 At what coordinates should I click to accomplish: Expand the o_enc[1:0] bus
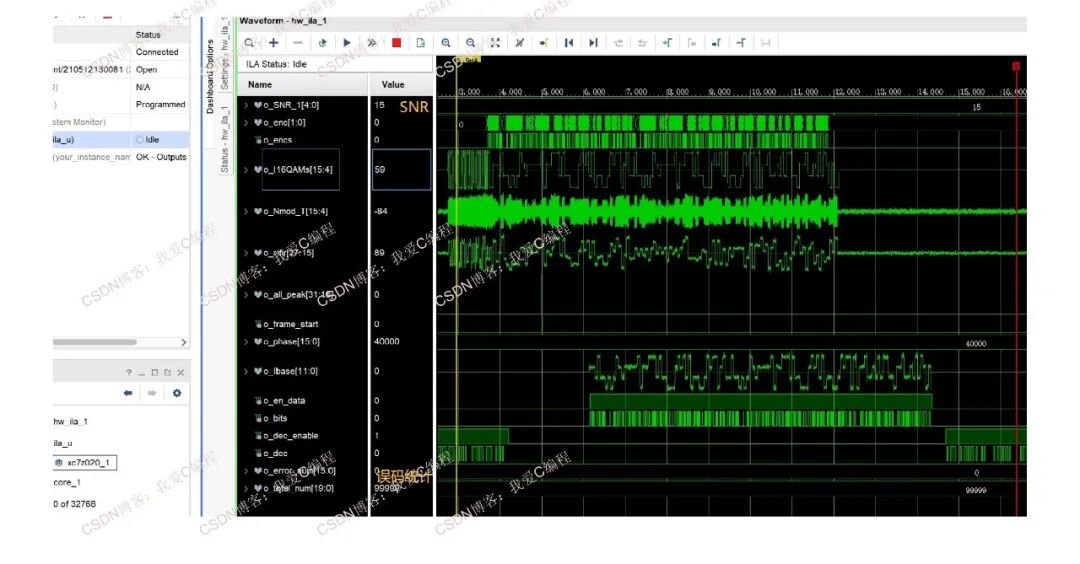point(246,123)
